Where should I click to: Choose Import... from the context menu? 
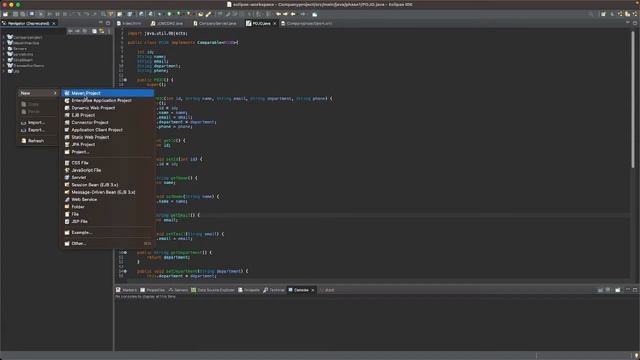click(38, 122)
